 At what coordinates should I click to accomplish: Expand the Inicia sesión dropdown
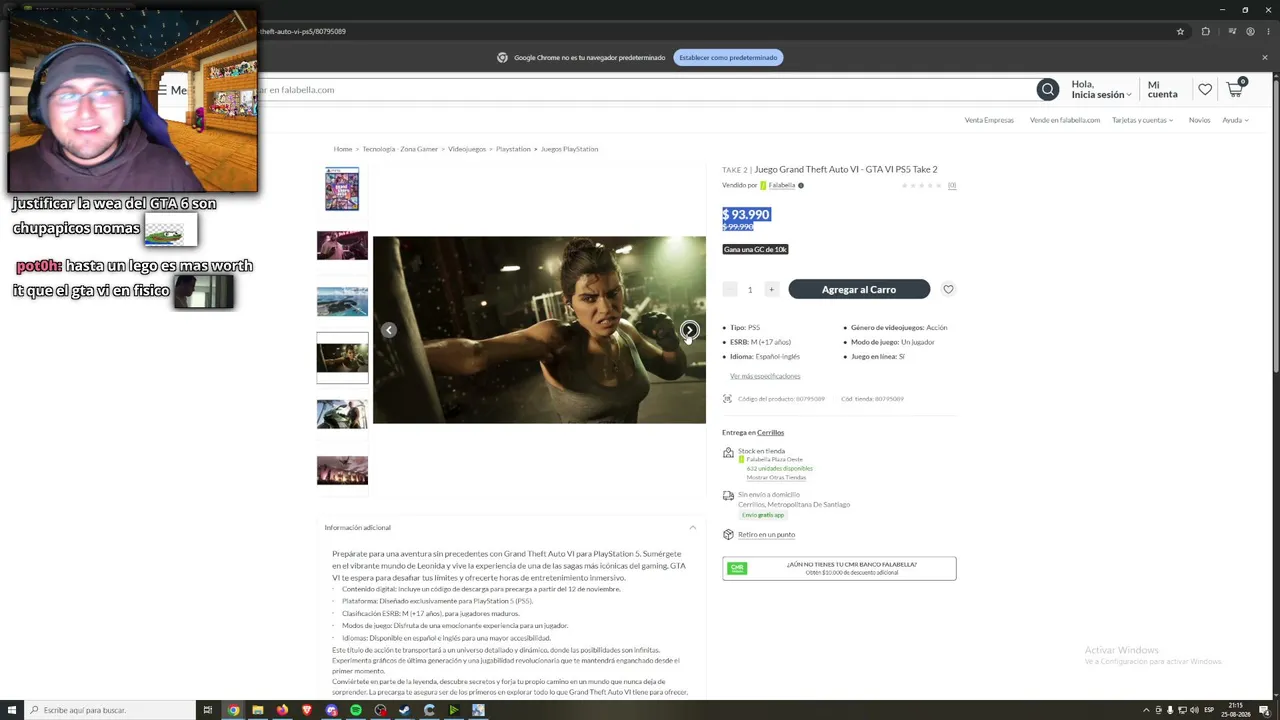click(x=1101, y=95)
